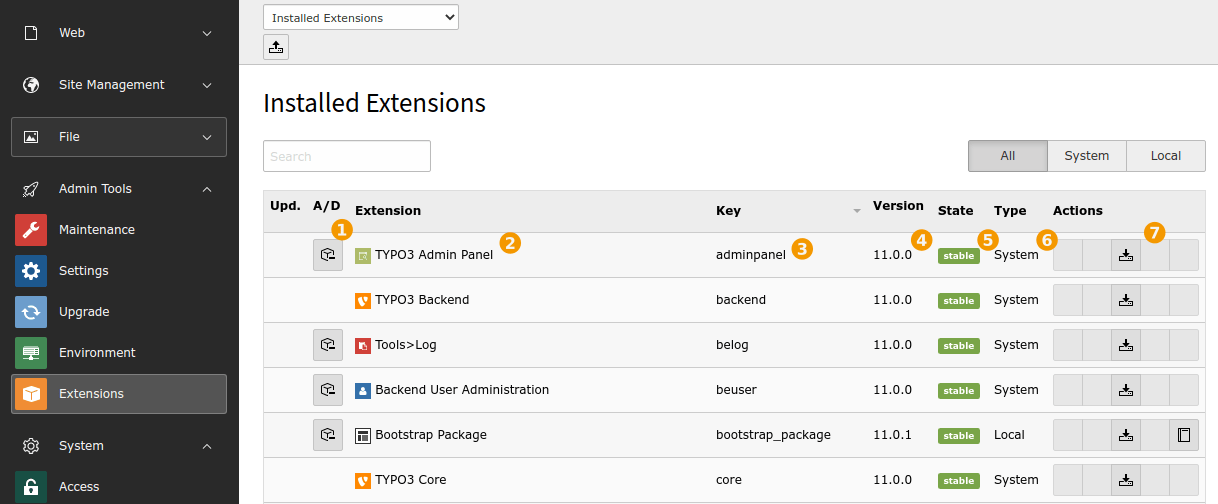Open the Extensions module

pos(119,394)
